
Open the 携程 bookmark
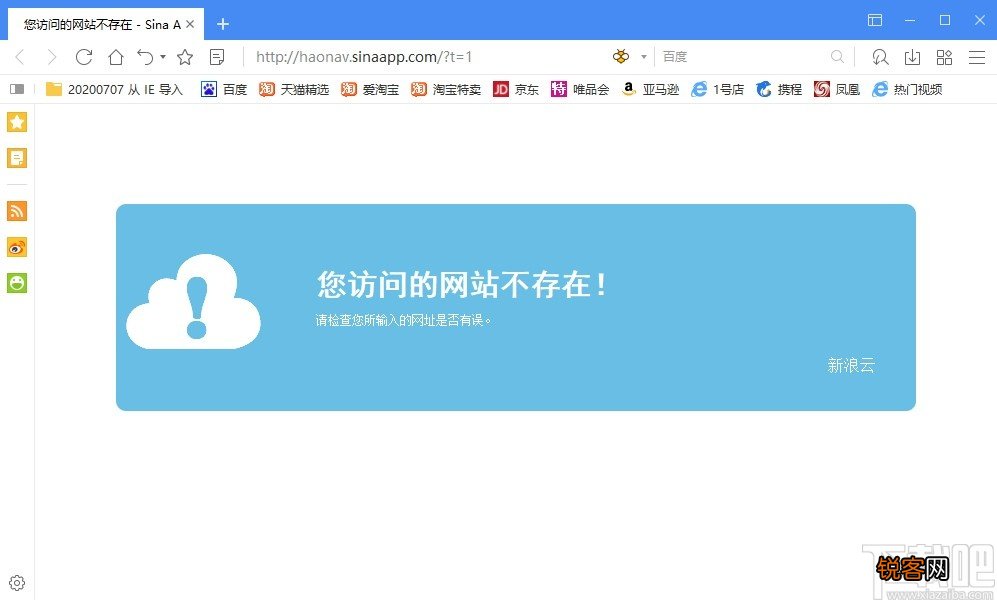click(x=779, y=90)
